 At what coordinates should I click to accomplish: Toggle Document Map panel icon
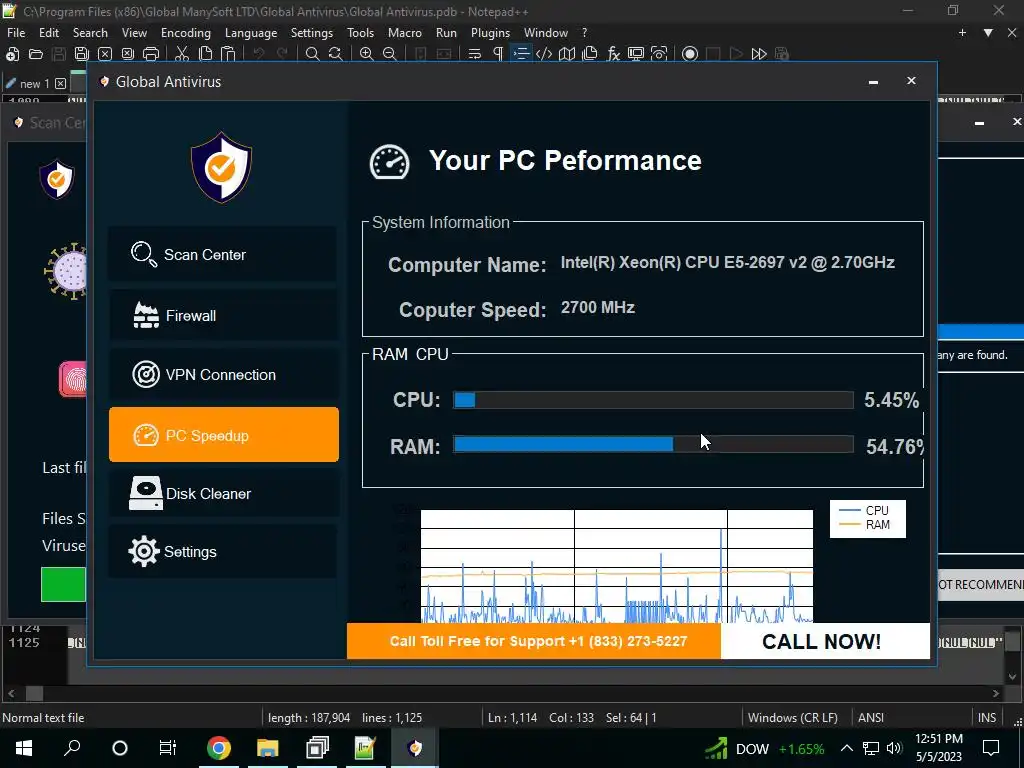(567, 54)
